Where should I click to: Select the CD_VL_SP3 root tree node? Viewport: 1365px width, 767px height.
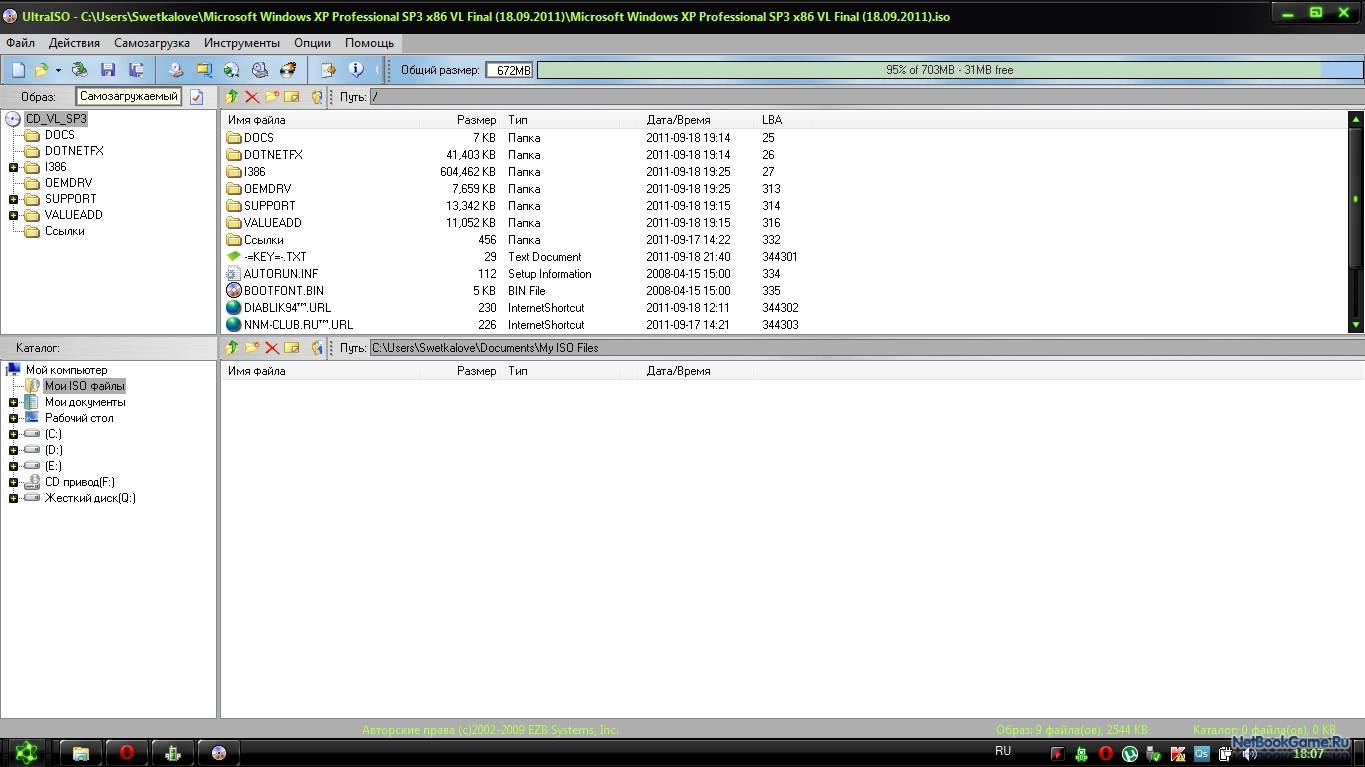[x=56, y=119]
